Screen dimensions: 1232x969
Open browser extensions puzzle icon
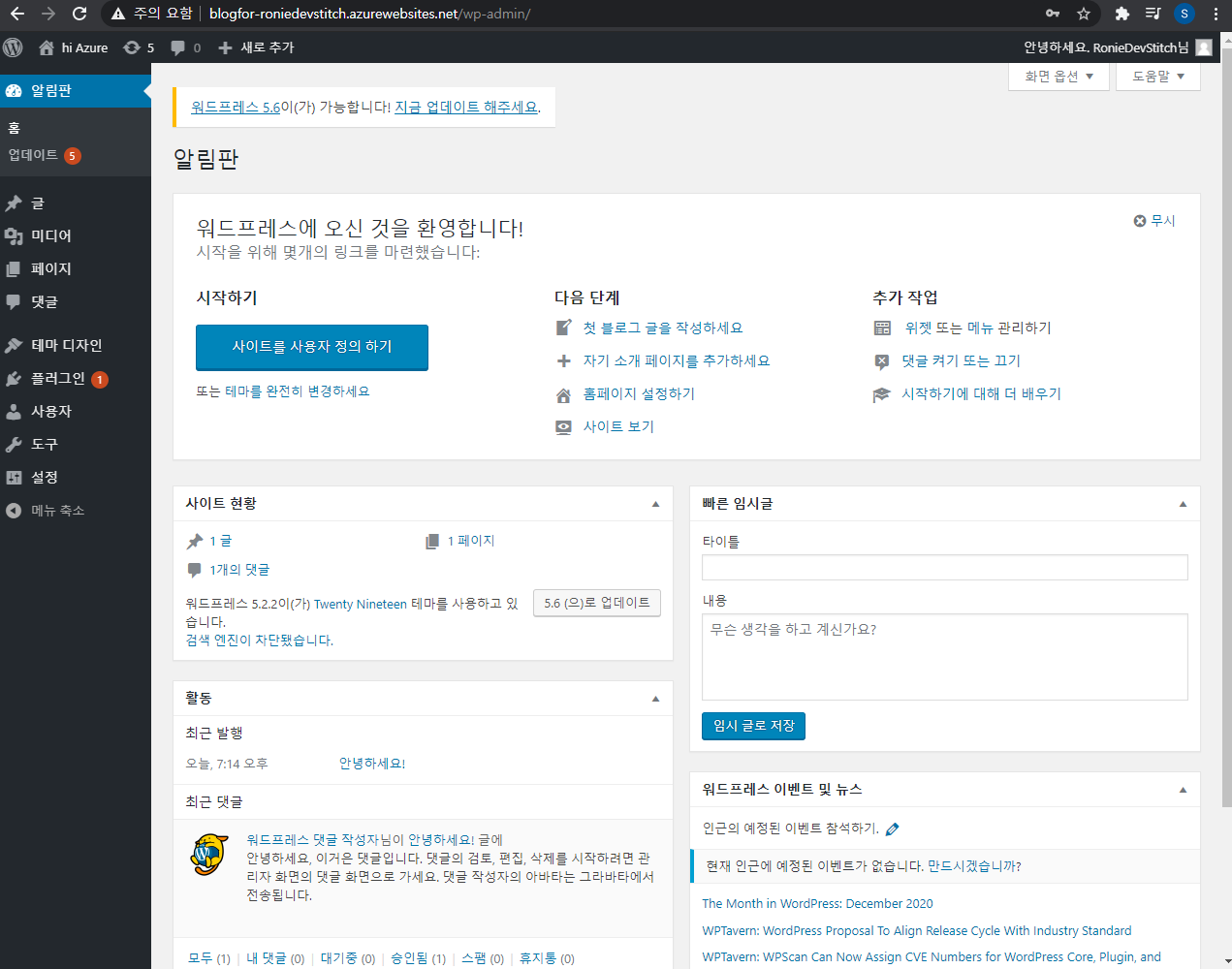click(1122, 14)
